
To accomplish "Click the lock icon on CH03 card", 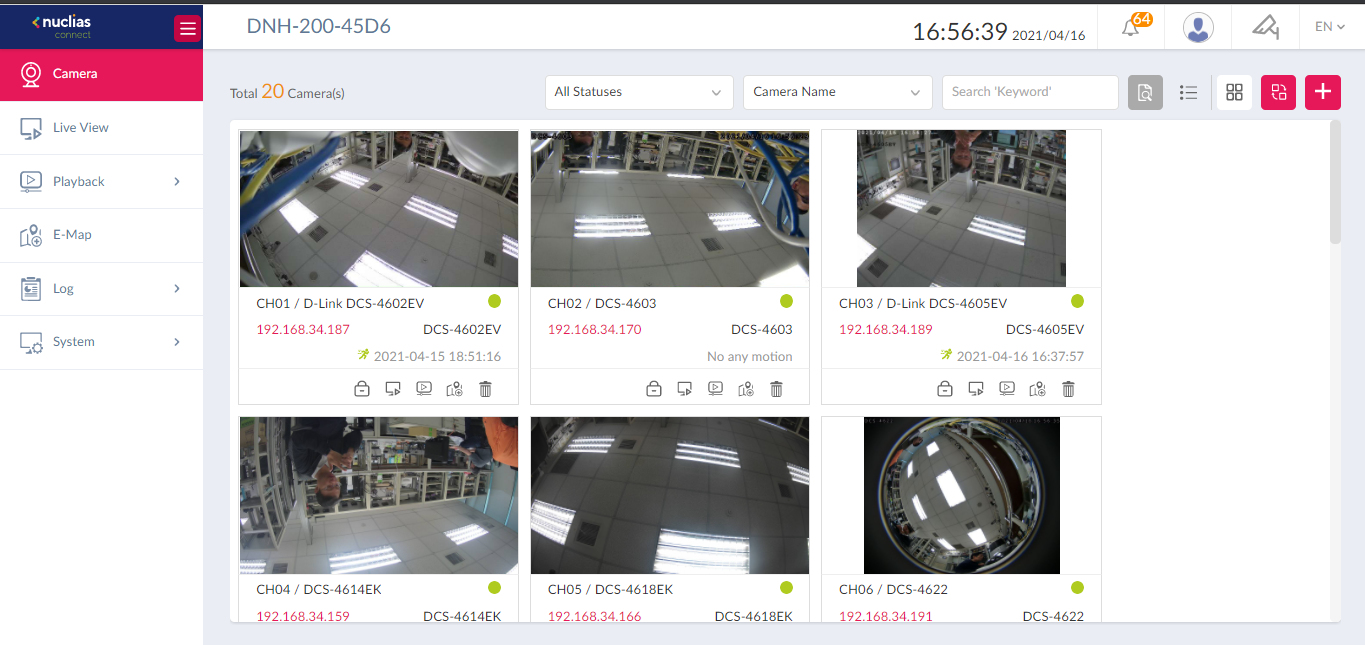I will [944, 389].
